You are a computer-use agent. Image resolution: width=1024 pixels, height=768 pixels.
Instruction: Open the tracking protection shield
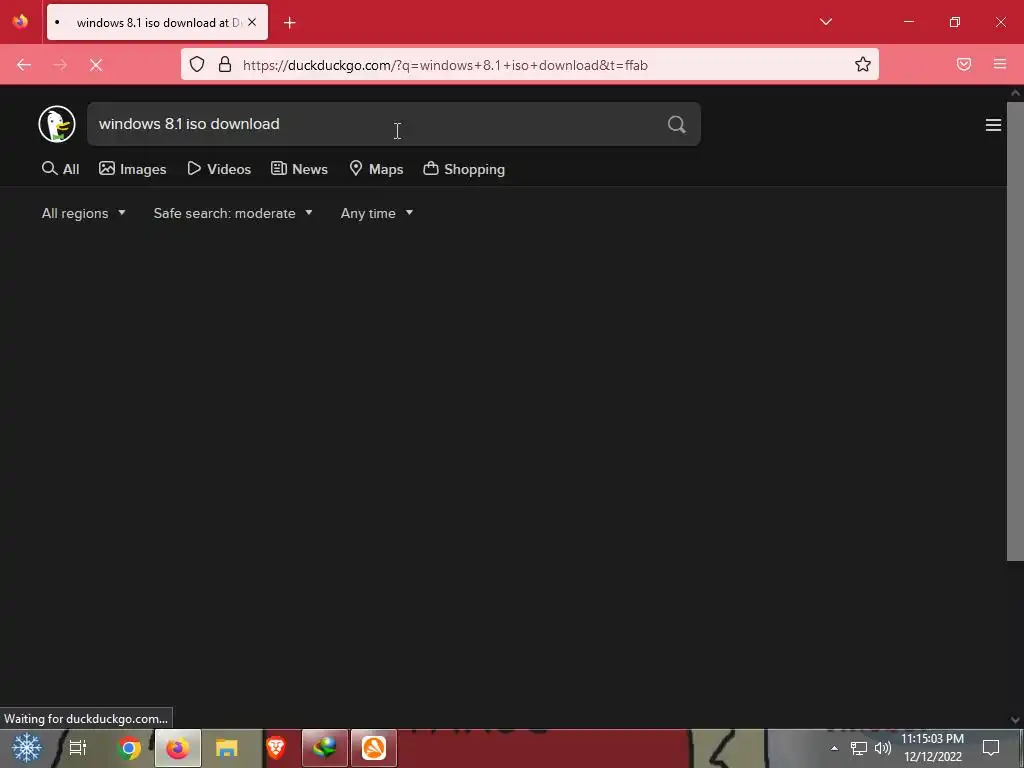[x=197, y=64]
